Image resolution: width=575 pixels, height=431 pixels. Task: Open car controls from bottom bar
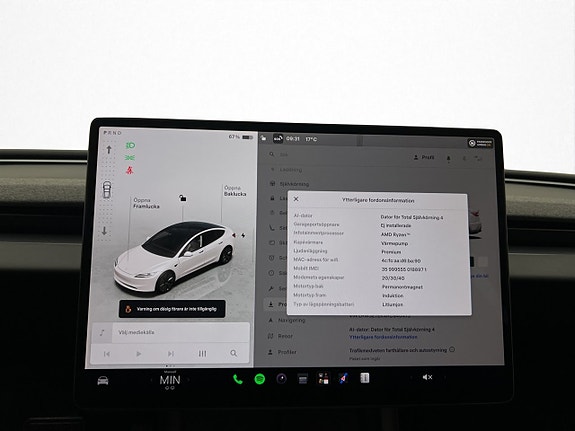(103, 381)
